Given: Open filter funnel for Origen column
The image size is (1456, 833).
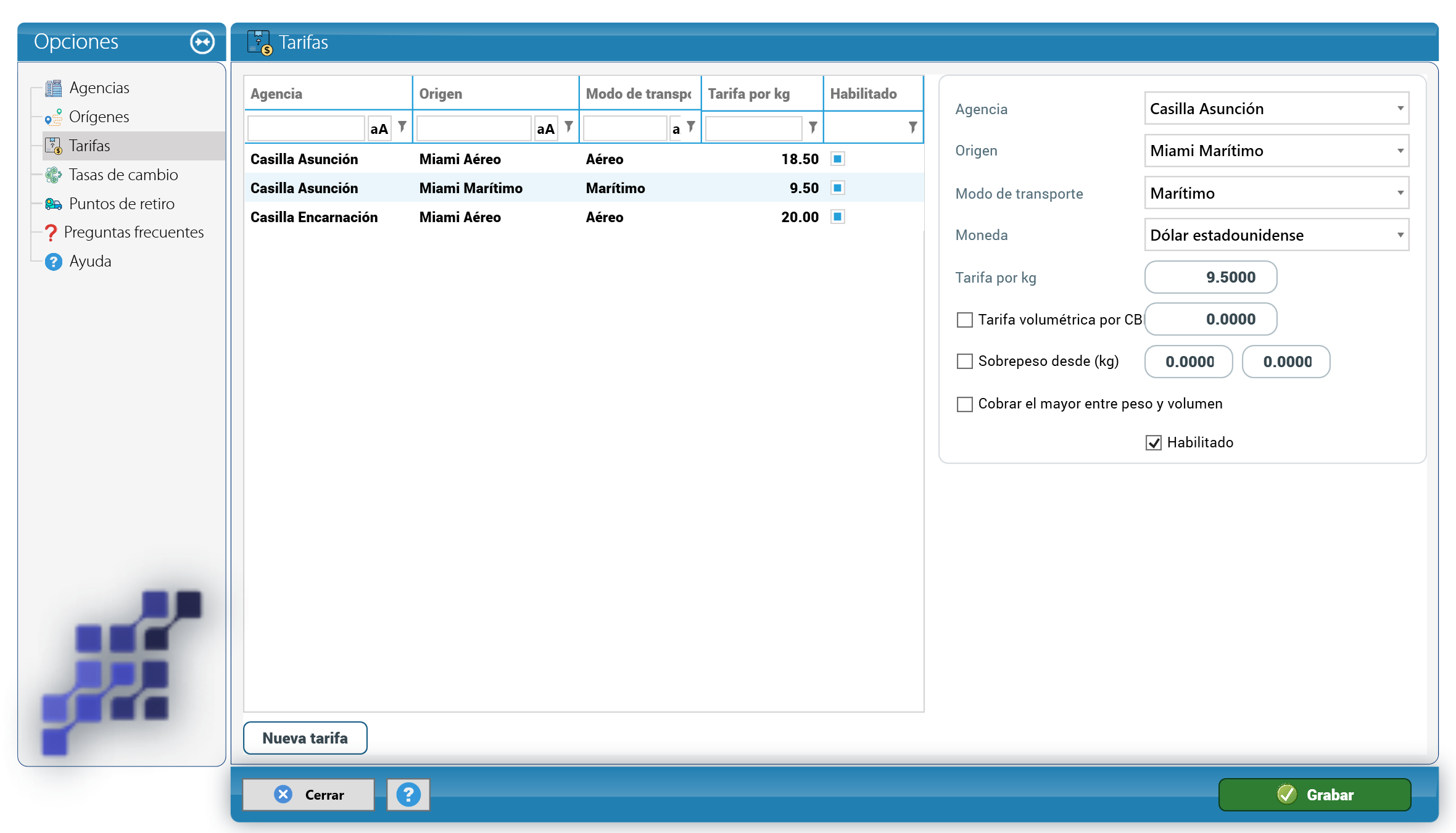Looking at the screenshot, I should point(569,127).
